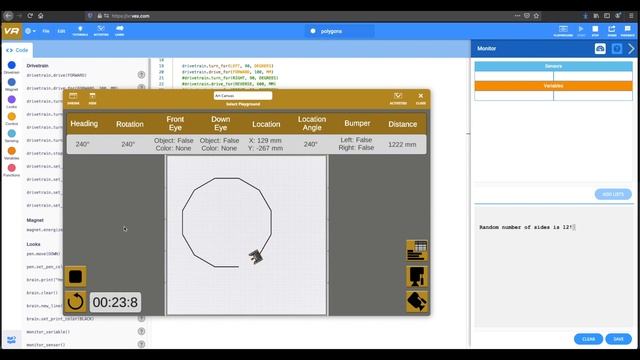
Task: Click the Start play button in the top toolbar
Action: [x=581, y=31]
